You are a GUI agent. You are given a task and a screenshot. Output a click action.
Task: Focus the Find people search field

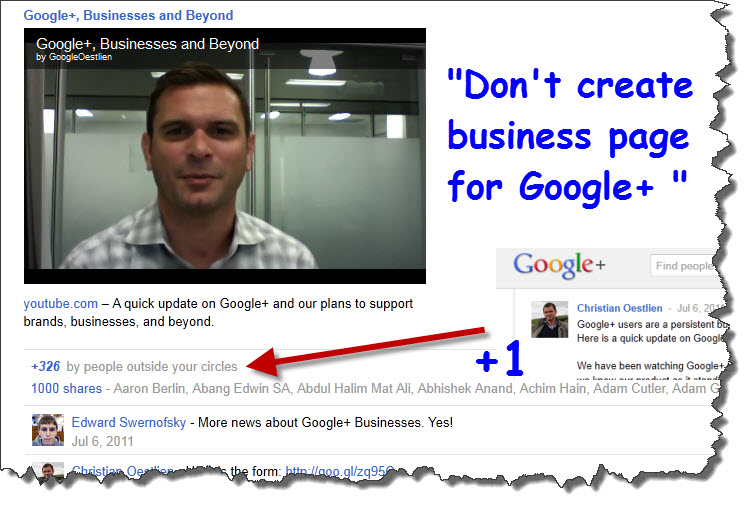[x=685, y=266]
